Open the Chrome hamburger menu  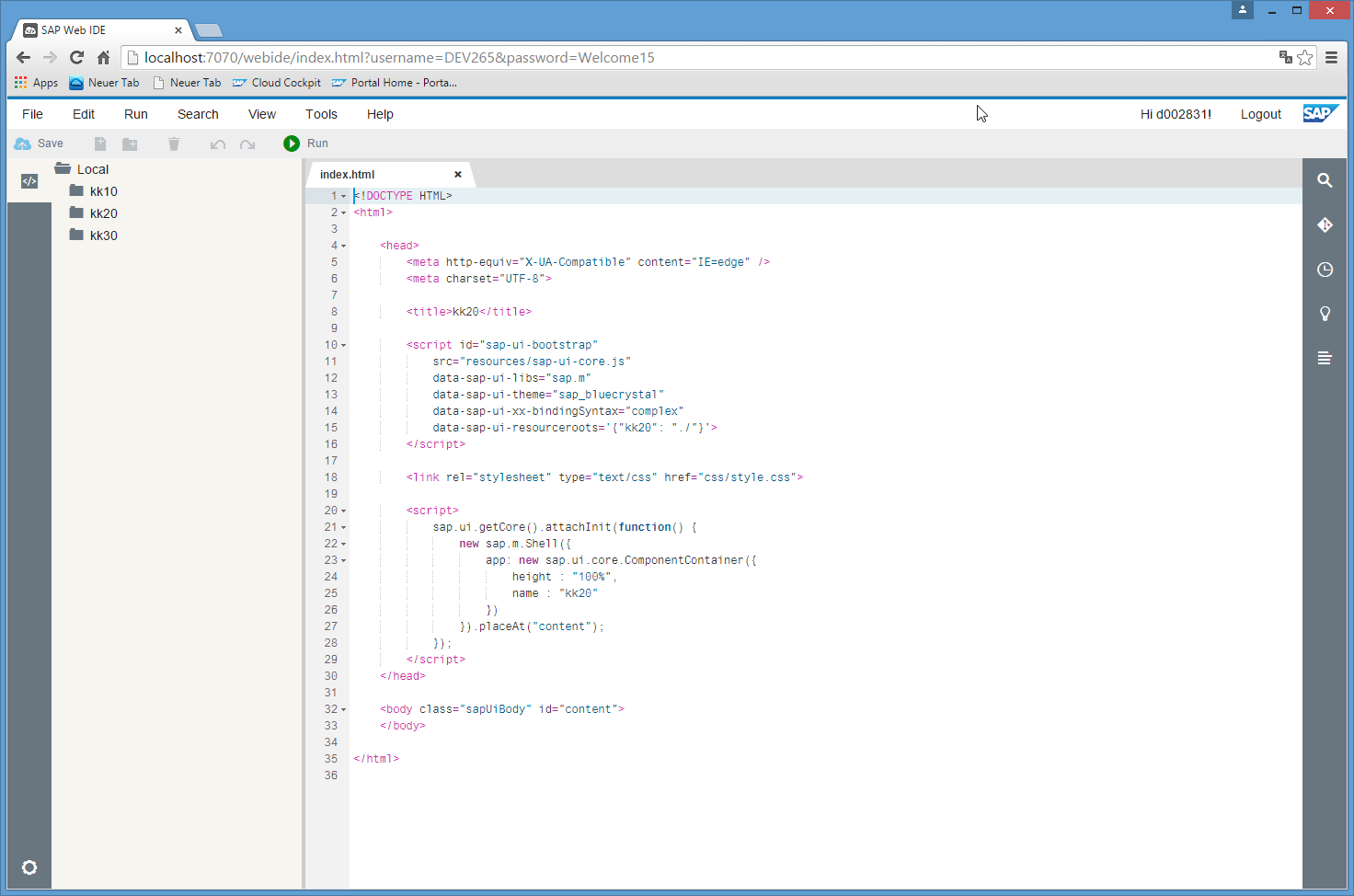click(1331, 57)
